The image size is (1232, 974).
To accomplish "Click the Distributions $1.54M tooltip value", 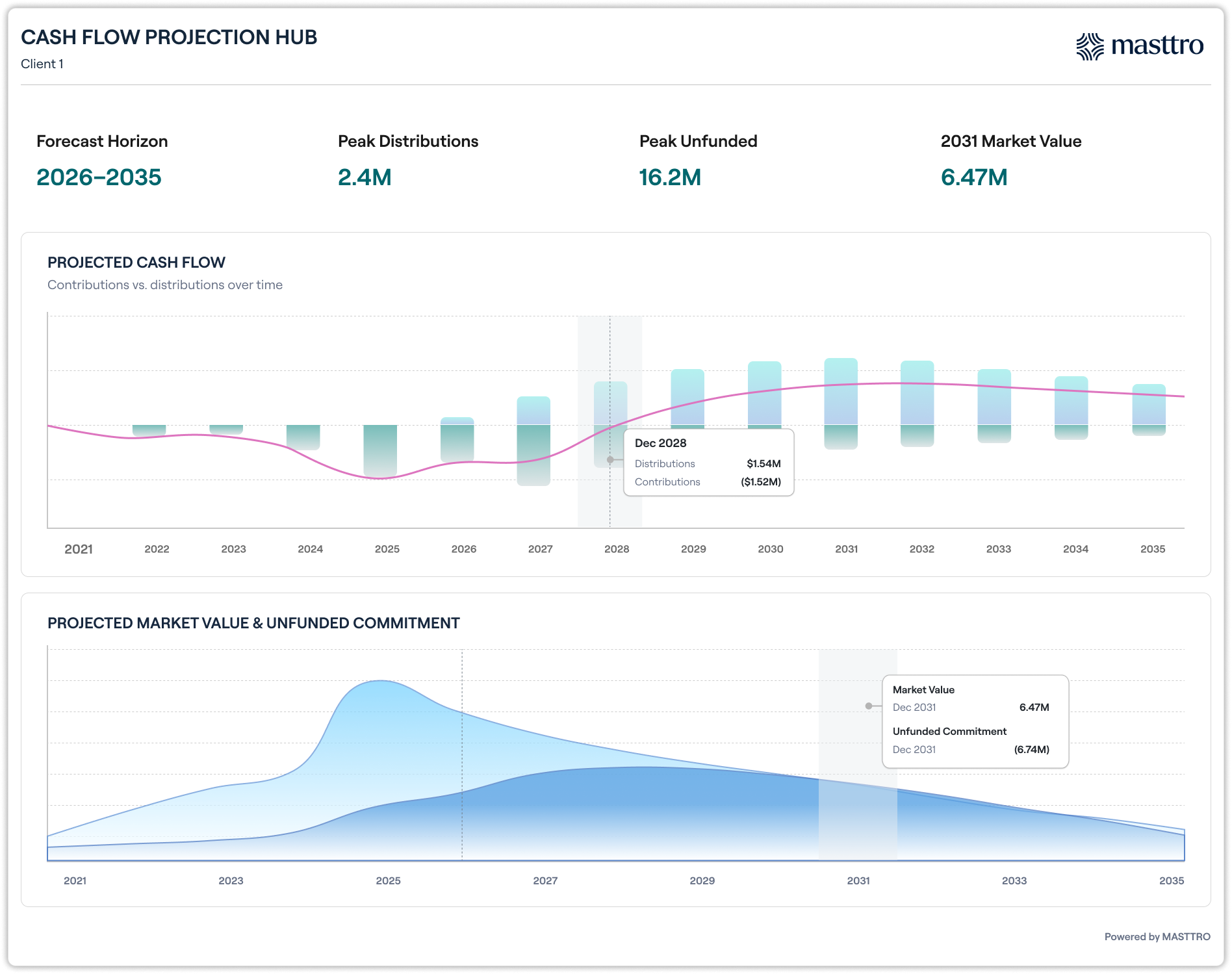I will [x=764, y=463].
